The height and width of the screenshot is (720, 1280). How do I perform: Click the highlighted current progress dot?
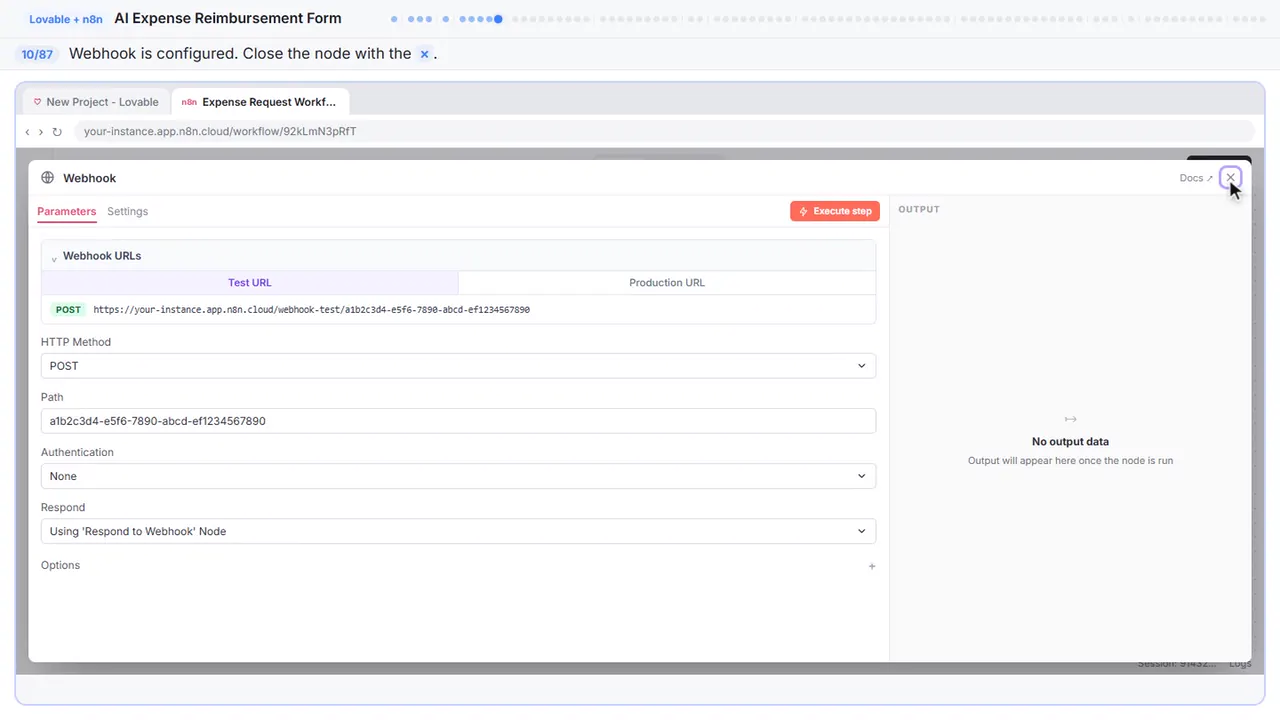pyautogui.click(x=498, y=19)
